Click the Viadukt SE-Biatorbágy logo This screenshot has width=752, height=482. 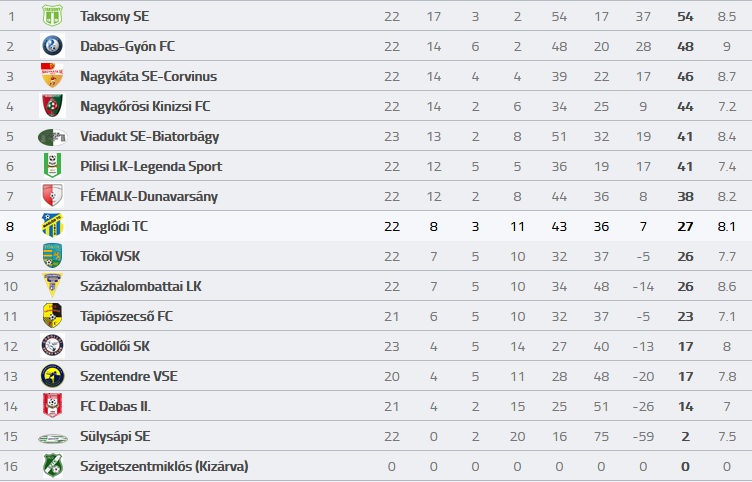(52, 137)
